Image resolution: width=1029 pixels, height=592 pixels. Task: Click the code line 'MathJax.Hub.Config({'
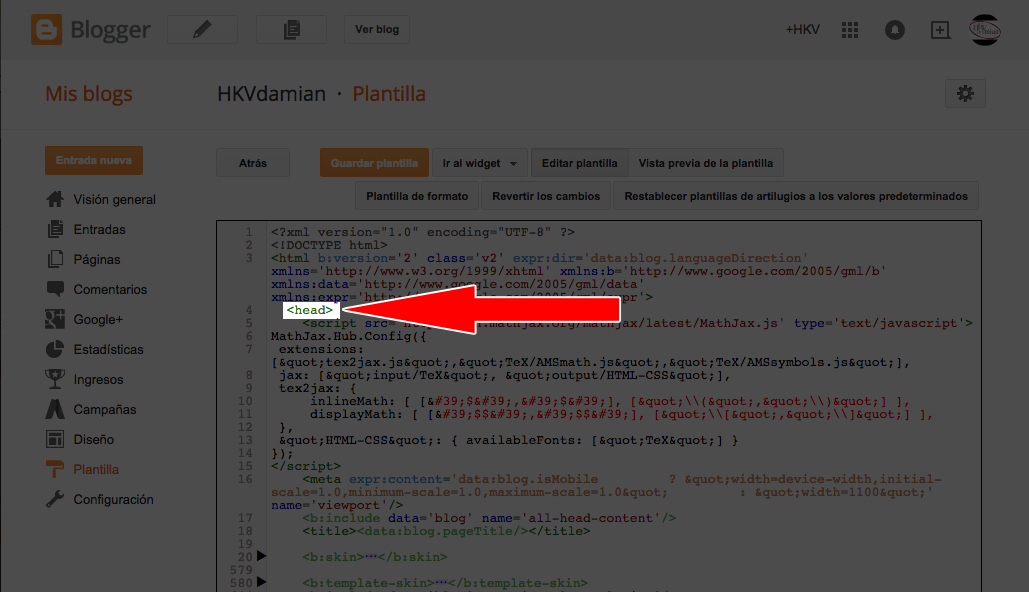click(x=348, y=336)
